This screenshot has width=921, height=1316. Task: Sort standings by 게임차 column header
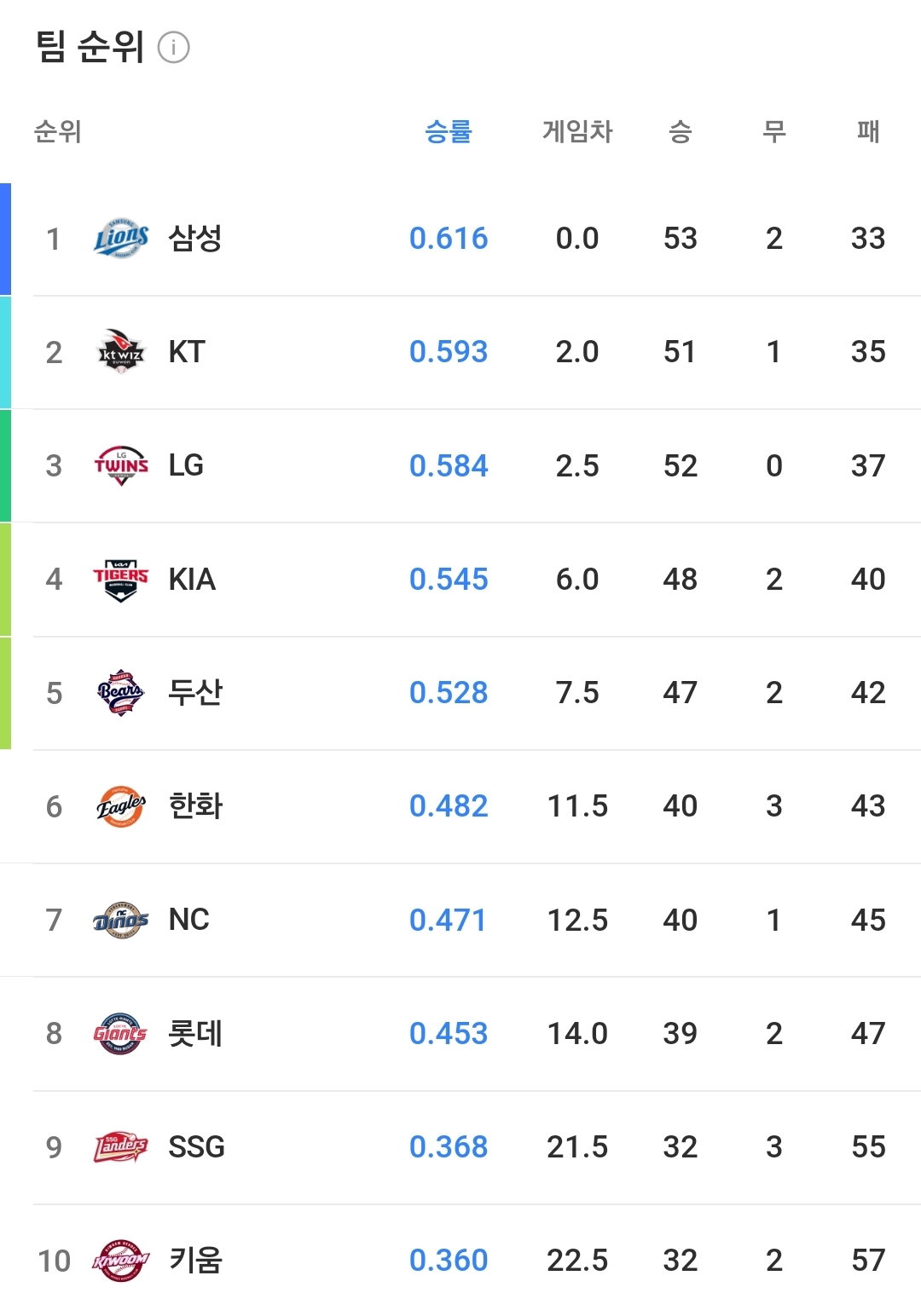(577, 131)
